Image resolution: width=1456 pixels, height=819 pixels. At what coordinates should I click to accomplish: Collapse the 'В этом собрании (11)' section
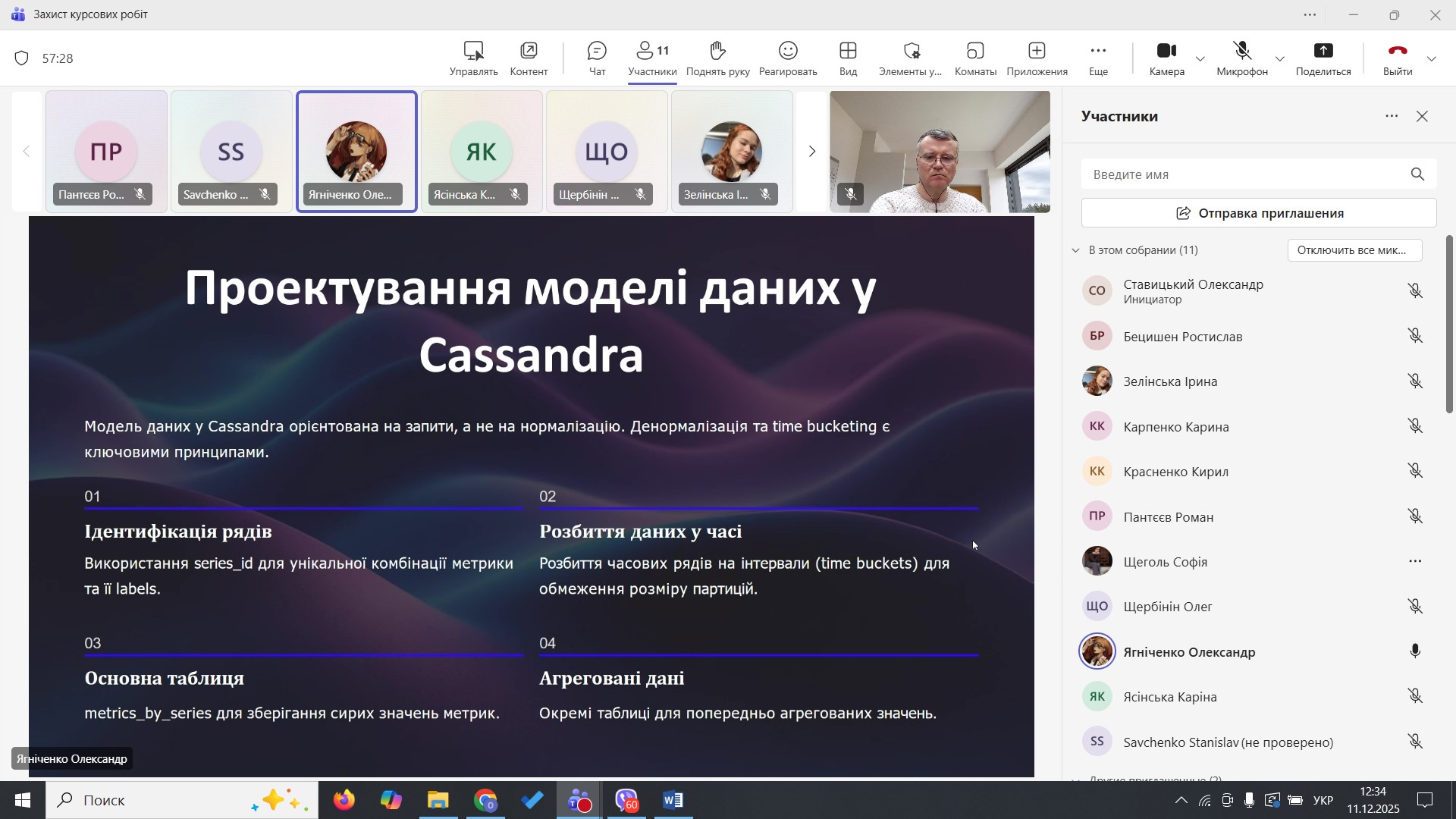click(1075, 250)
